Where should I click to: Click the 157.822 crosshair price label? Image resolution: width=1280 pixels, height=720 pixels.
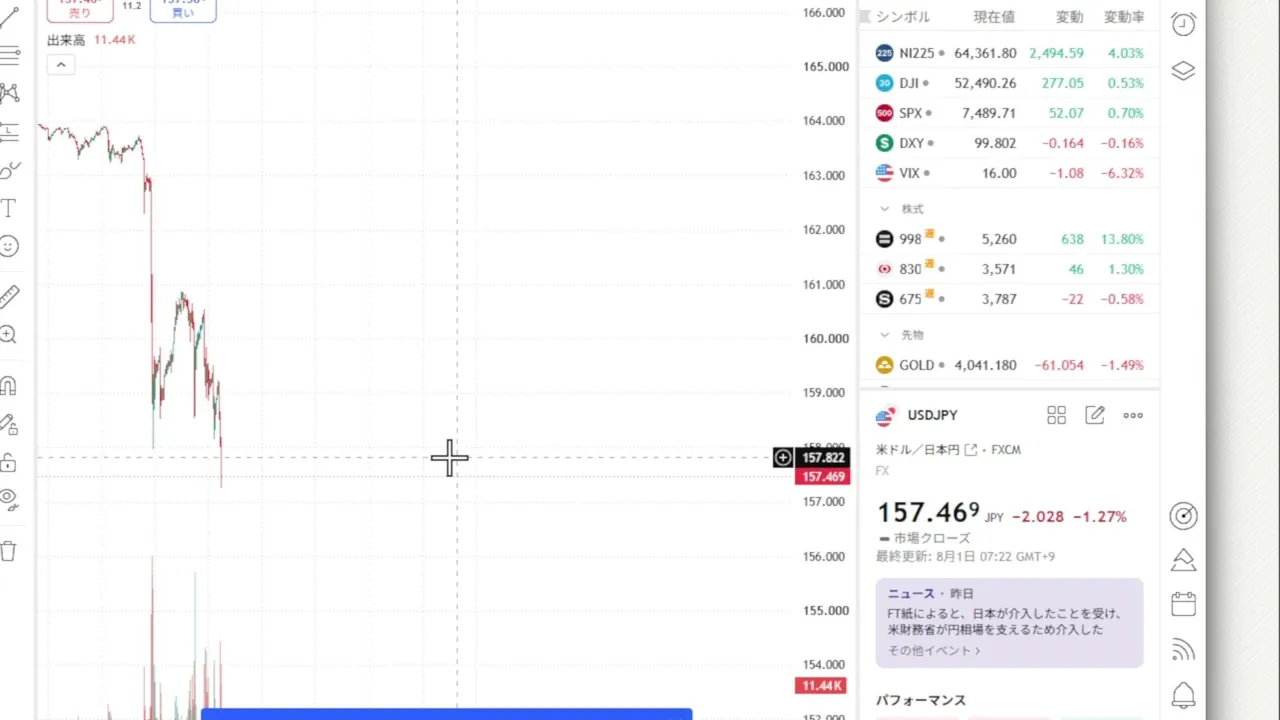coord(824,458)
